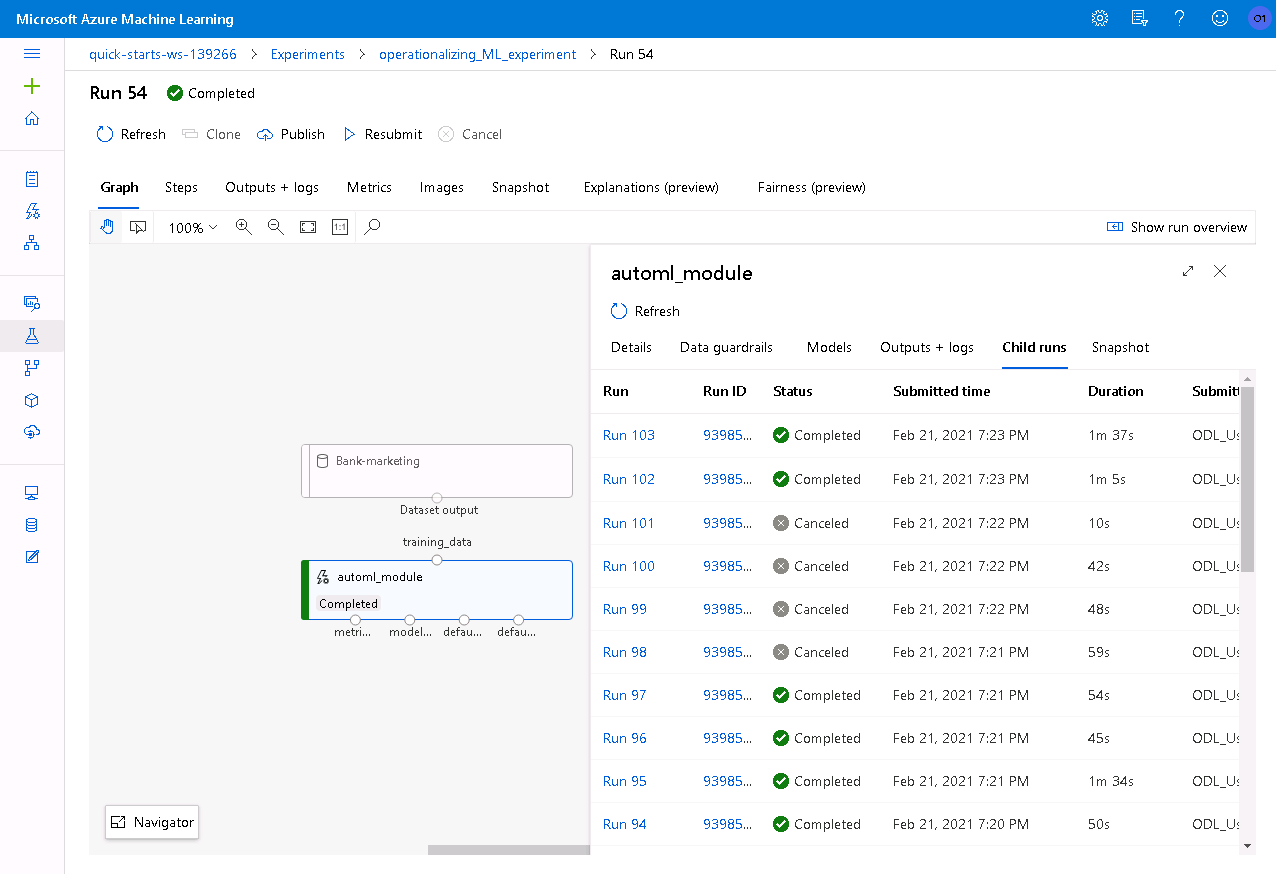Switch to the Steps tab
Viewport: 1276px width, 874px height.
point(181,187)
